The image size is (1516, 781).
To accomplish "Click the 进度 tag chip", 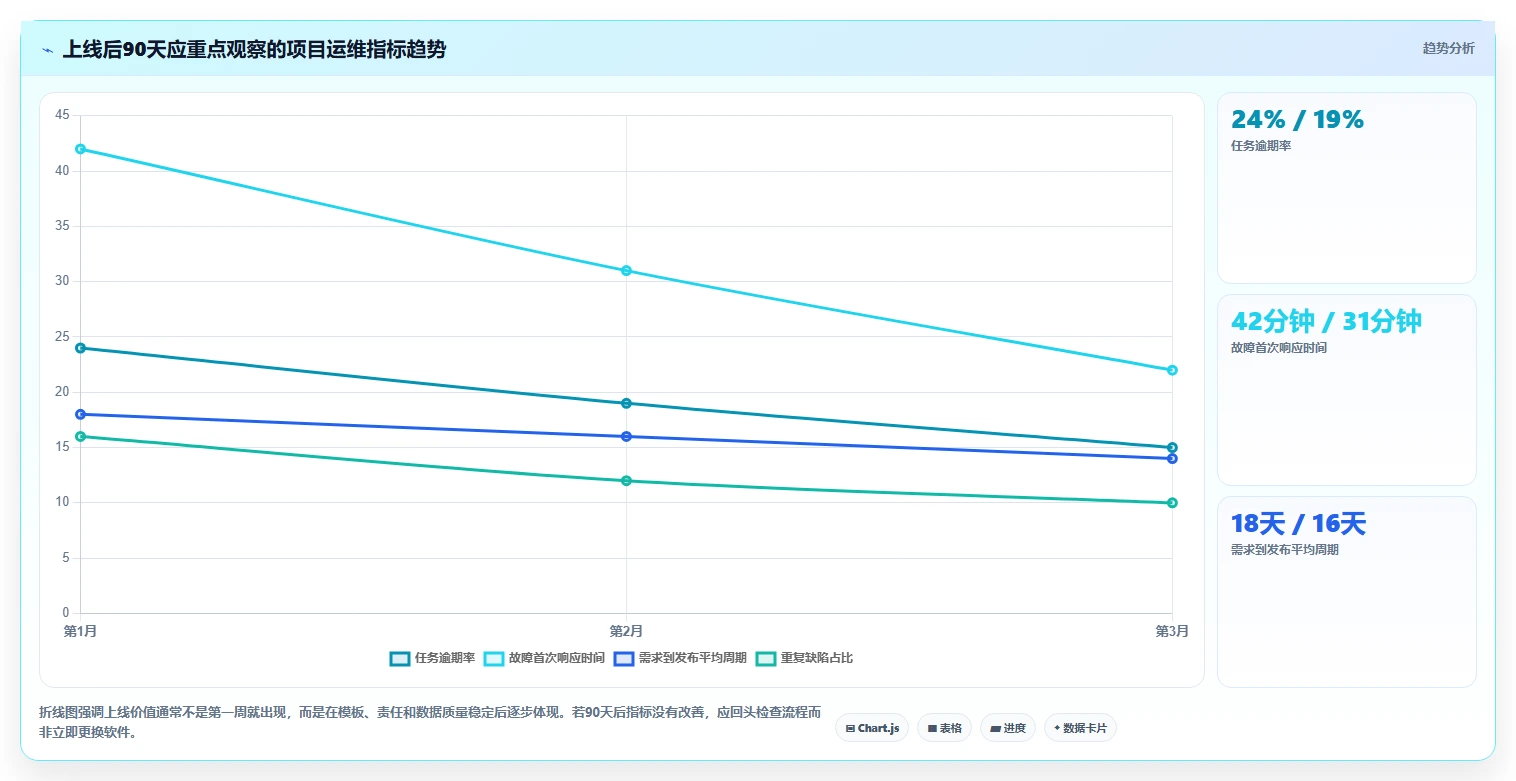I will 1008,728.
